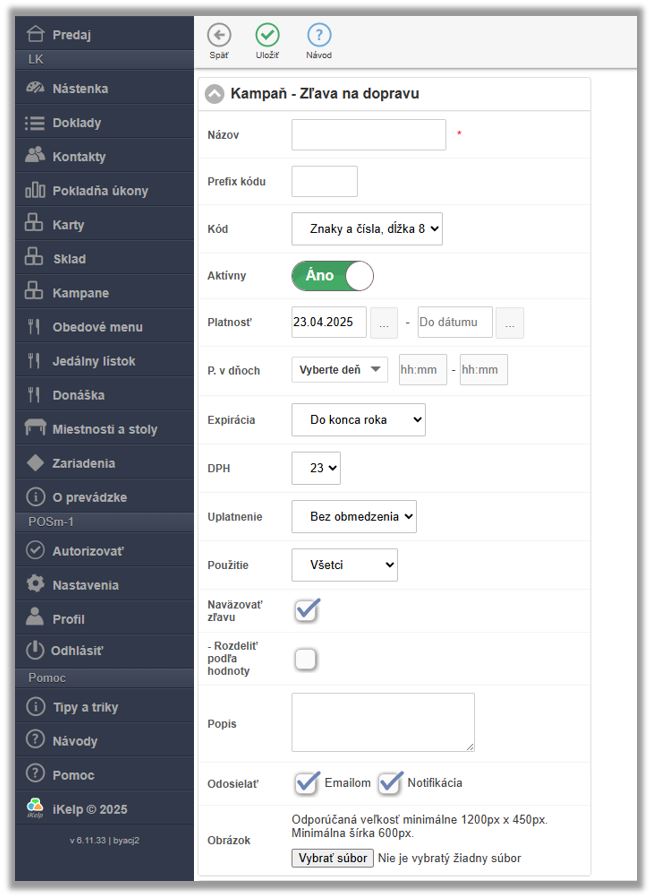Save the campaign with Uložiť icon
This screenshot has width=649, height=896.
click(x=267, y=35)
